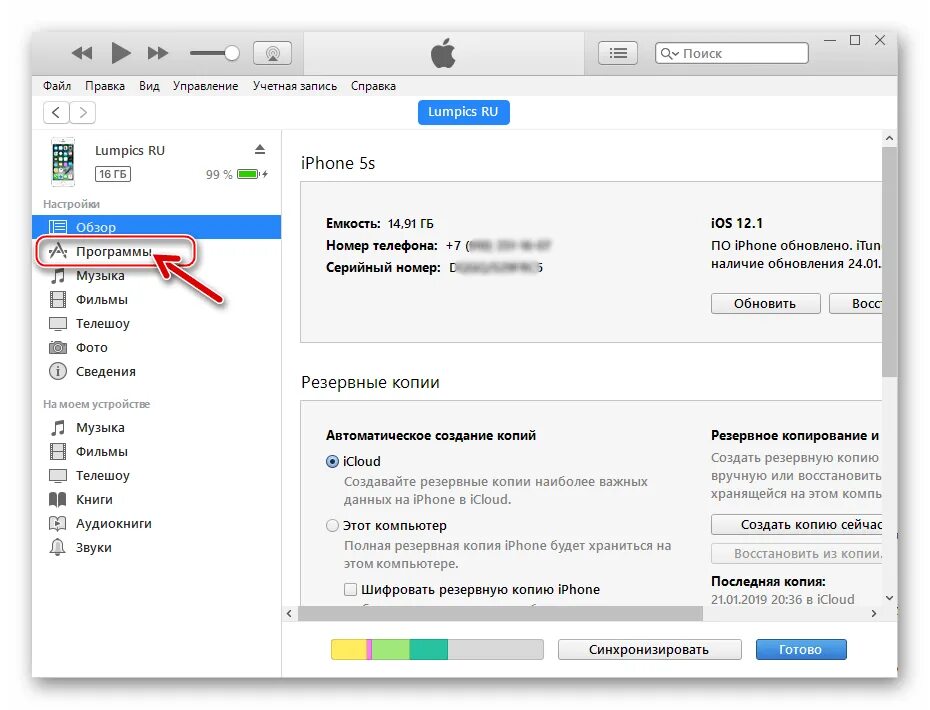Click the Аудиокниги icon
Screen dimensions: 930x710
[x=58, y=524]
